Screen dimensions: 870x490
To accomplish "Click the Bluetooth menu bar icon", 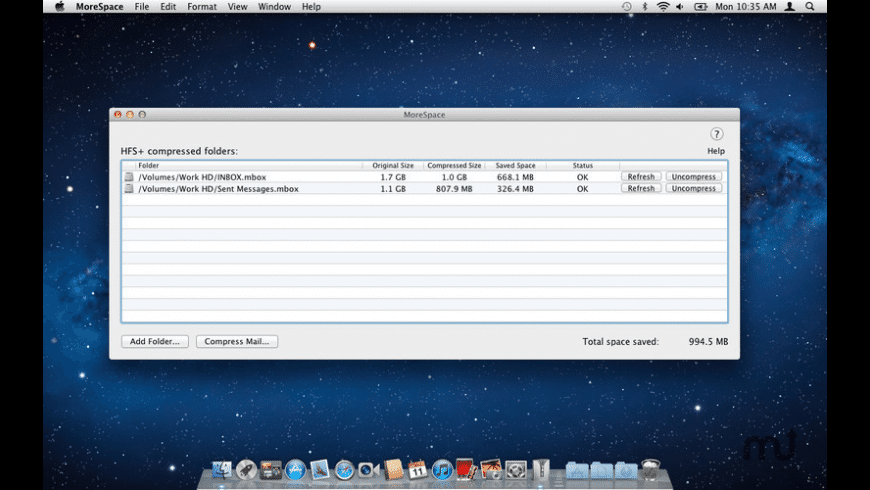I will (645, 7).
